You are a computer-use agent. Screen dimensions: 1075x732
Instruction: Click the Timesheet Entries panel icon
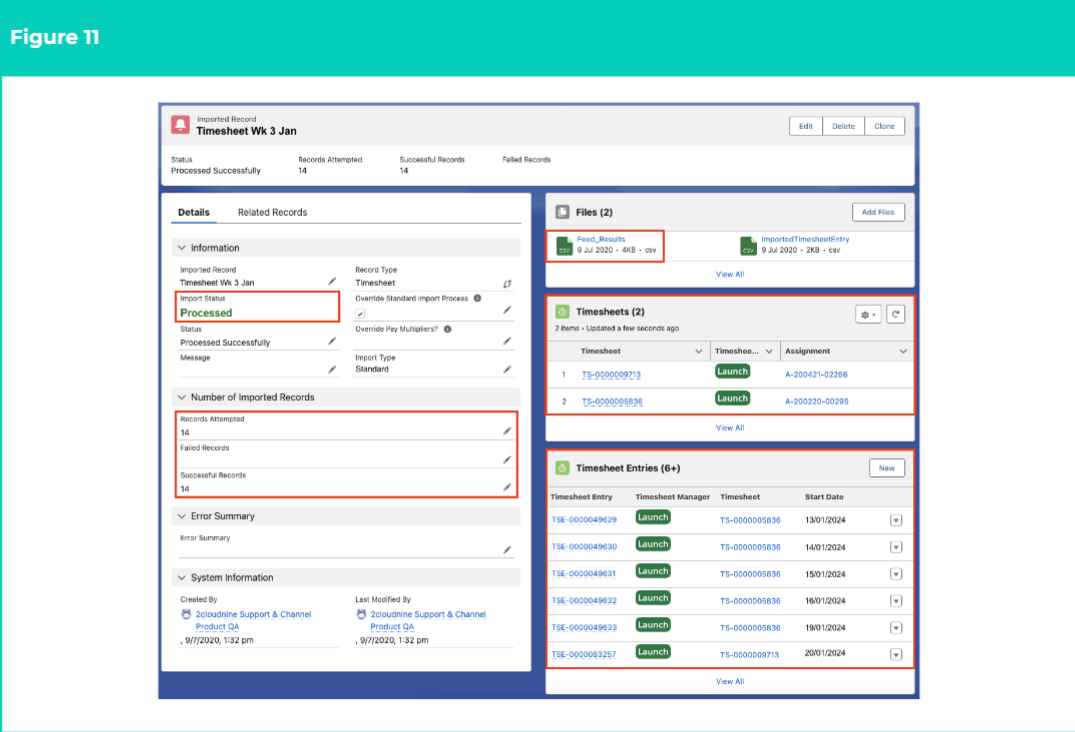click(562, 468)
